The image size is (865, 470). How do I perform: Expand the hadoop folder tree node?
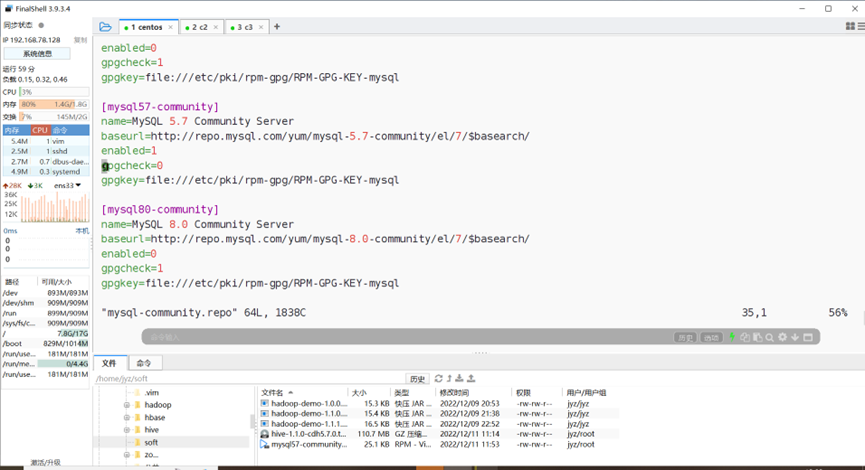pyautogui.click(x=127, y=404)
